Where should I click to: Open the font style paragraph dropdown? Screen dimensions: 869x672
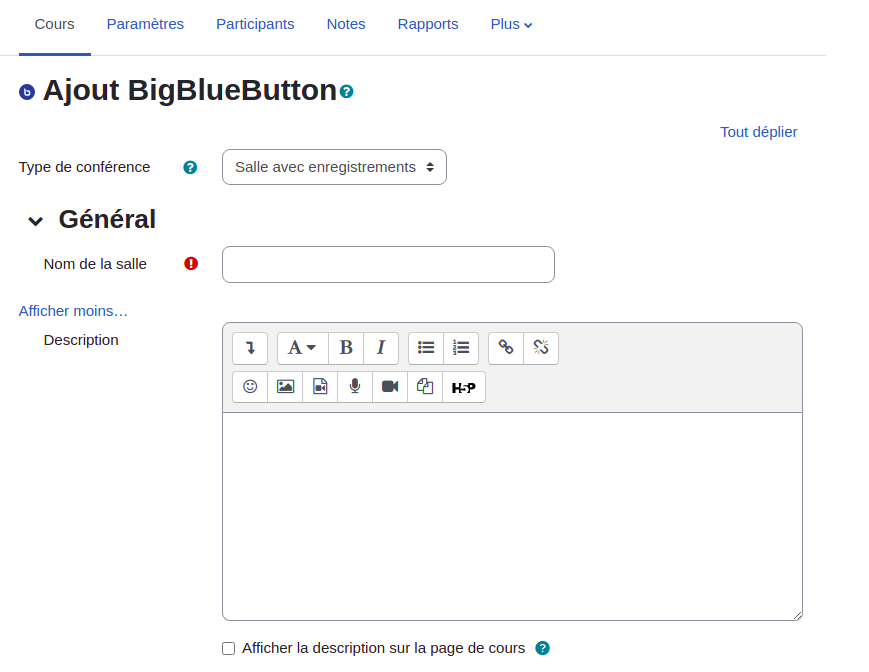point(302,348)
